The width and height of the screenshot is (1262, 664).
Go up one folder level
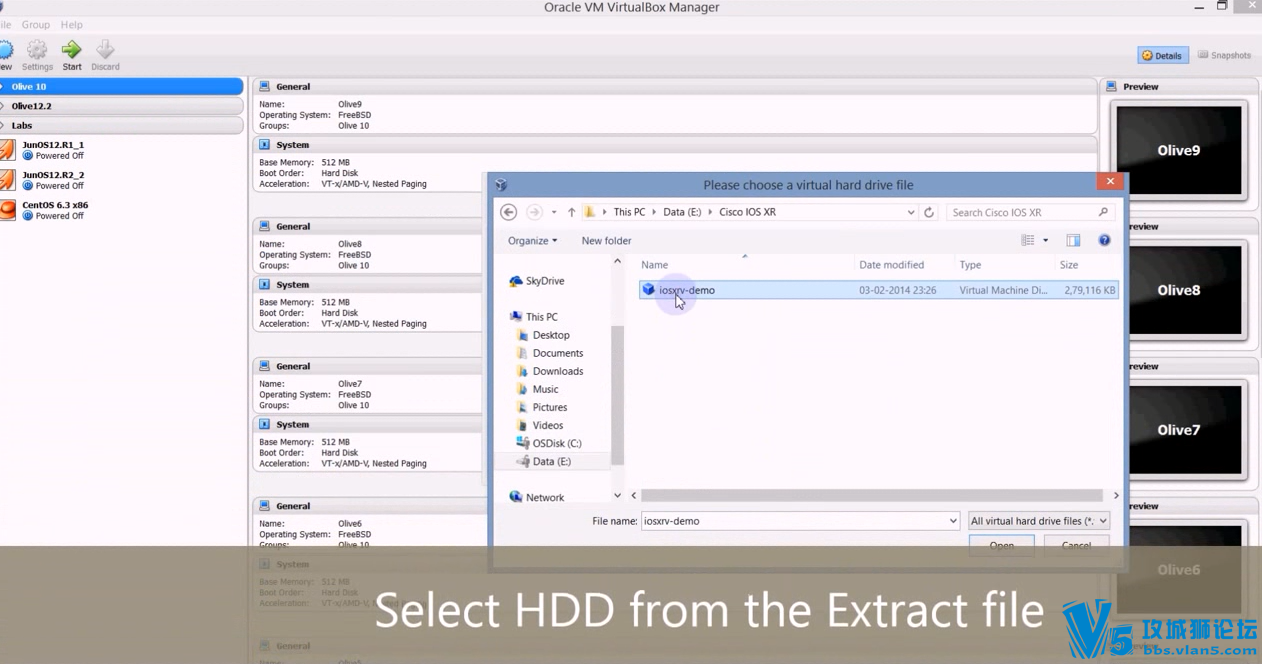click(x=571, y=212)
